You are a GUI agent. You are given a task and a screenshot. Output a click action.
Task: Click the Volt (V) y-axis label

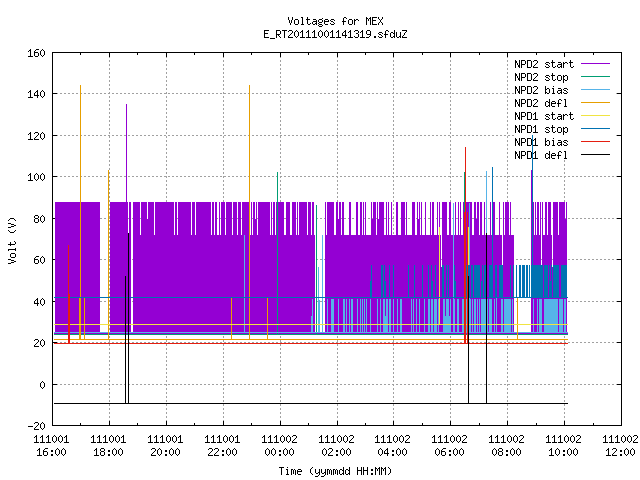tap(13, 240)
